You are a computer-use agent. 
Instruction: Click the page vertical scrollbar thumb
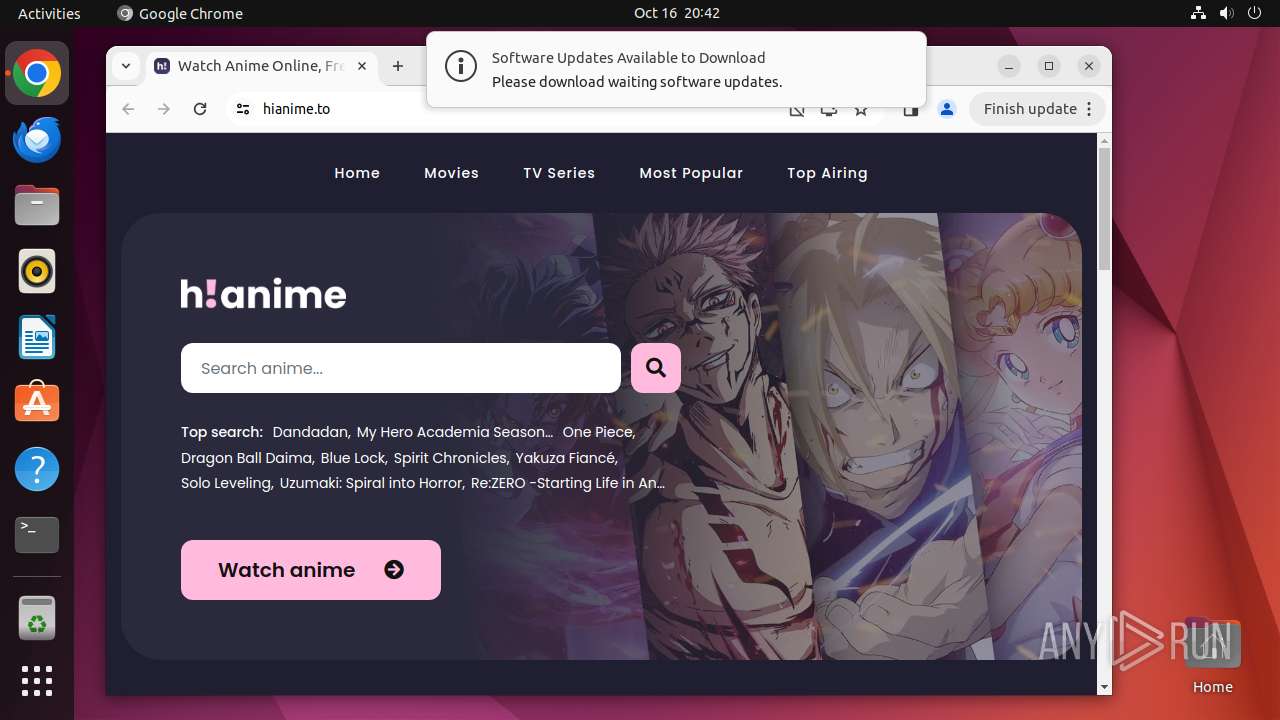[x=1104, y=208]
